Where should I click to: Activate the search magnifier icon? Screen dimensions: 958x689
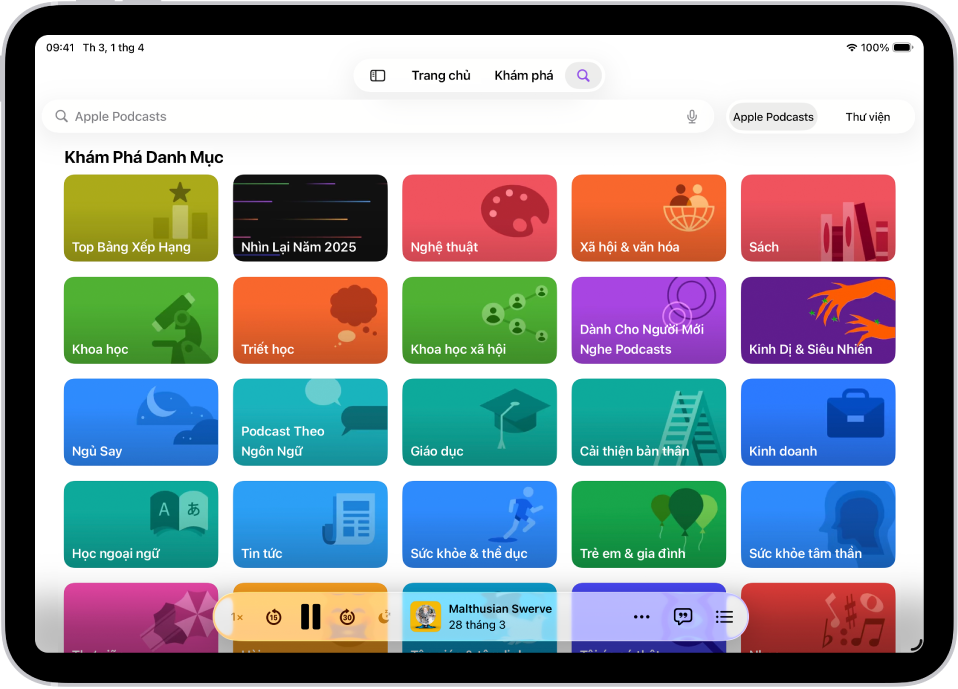pos(583,74)
